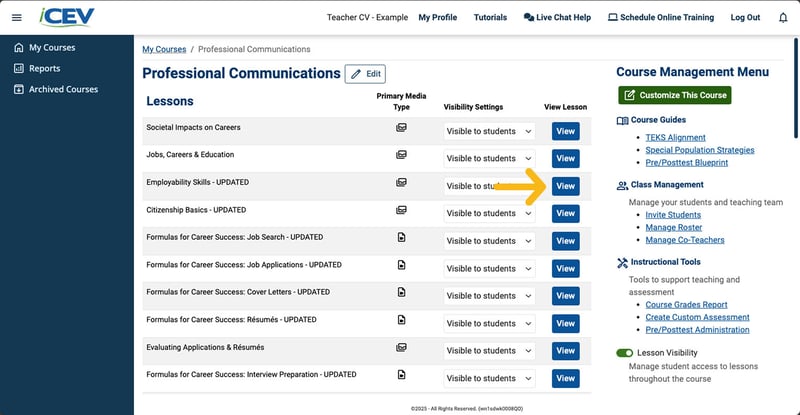This screenshot has width=800, height=415.
Task: Open Manage Co-Teachers link
Action: pos(685,240)
